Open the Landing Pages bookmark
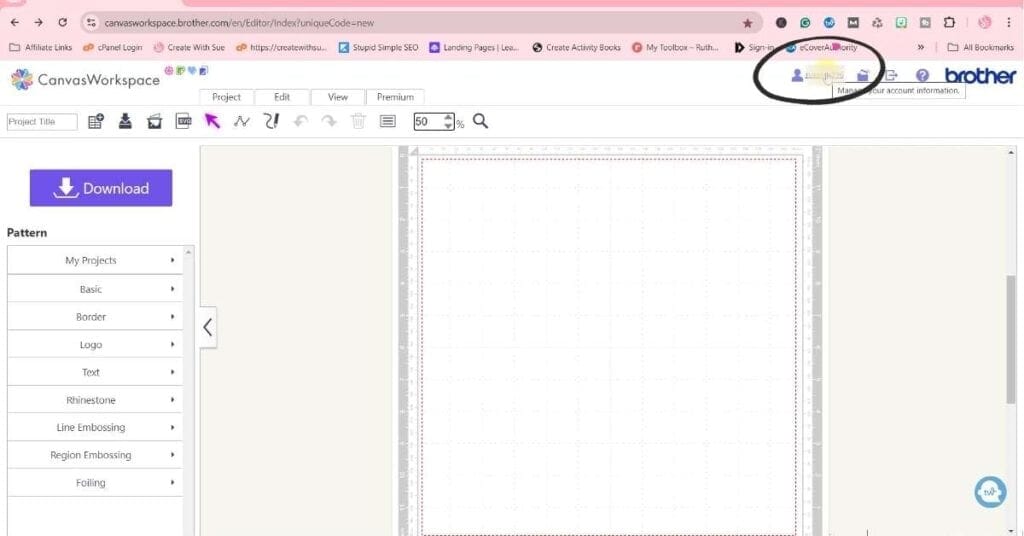1024x536 pixels. (x=473, y=48)
